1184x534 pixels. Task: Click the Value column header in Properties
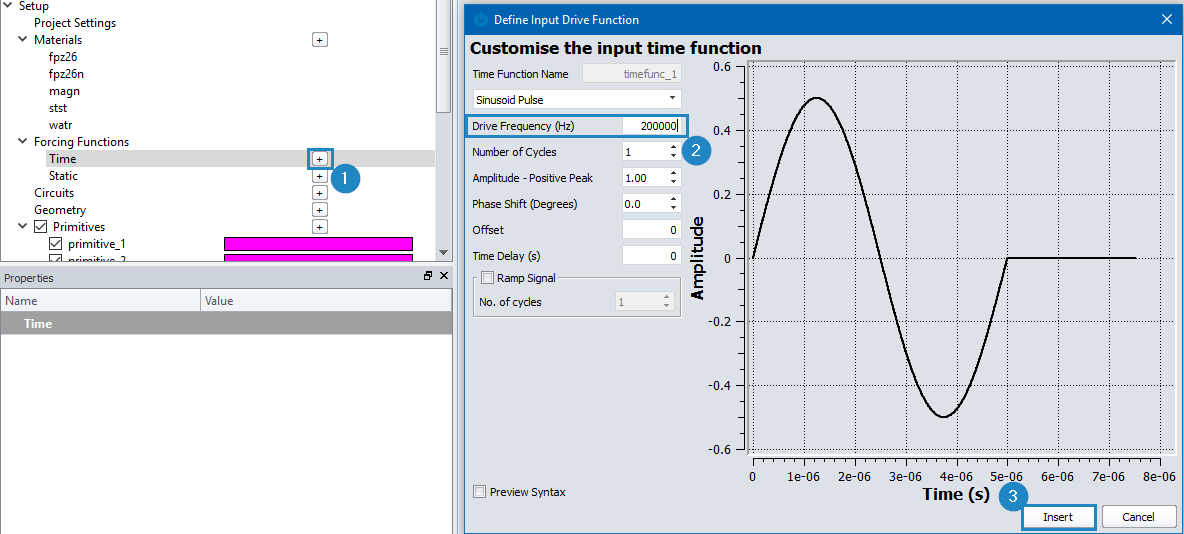coord(326,301)
